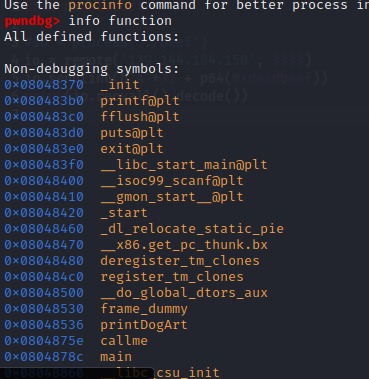Select address 0x08048530
The image size is (369, 379).
44,309
